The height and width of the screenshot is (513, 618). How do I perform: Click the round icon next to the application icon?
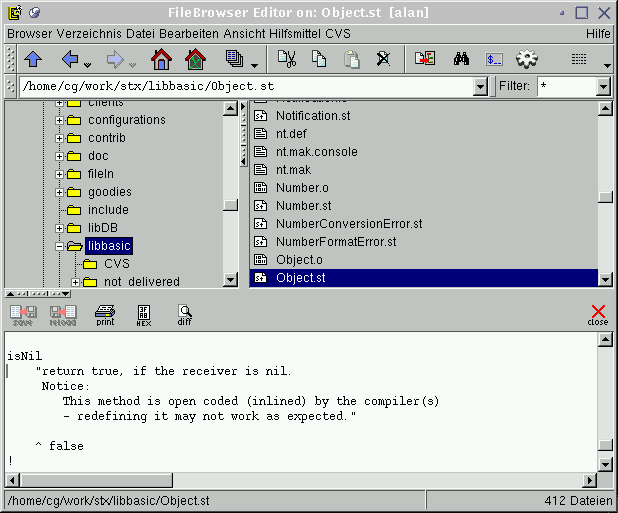[x=35, y=13]
